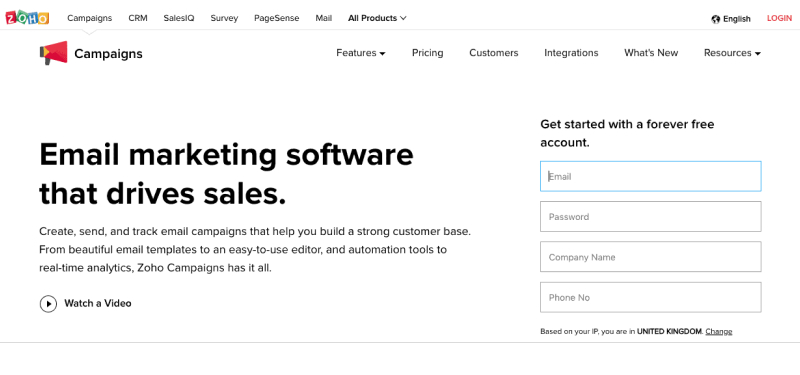
Task: Open the Customers page
Action: pyautogui.click(x=493, y=53)
